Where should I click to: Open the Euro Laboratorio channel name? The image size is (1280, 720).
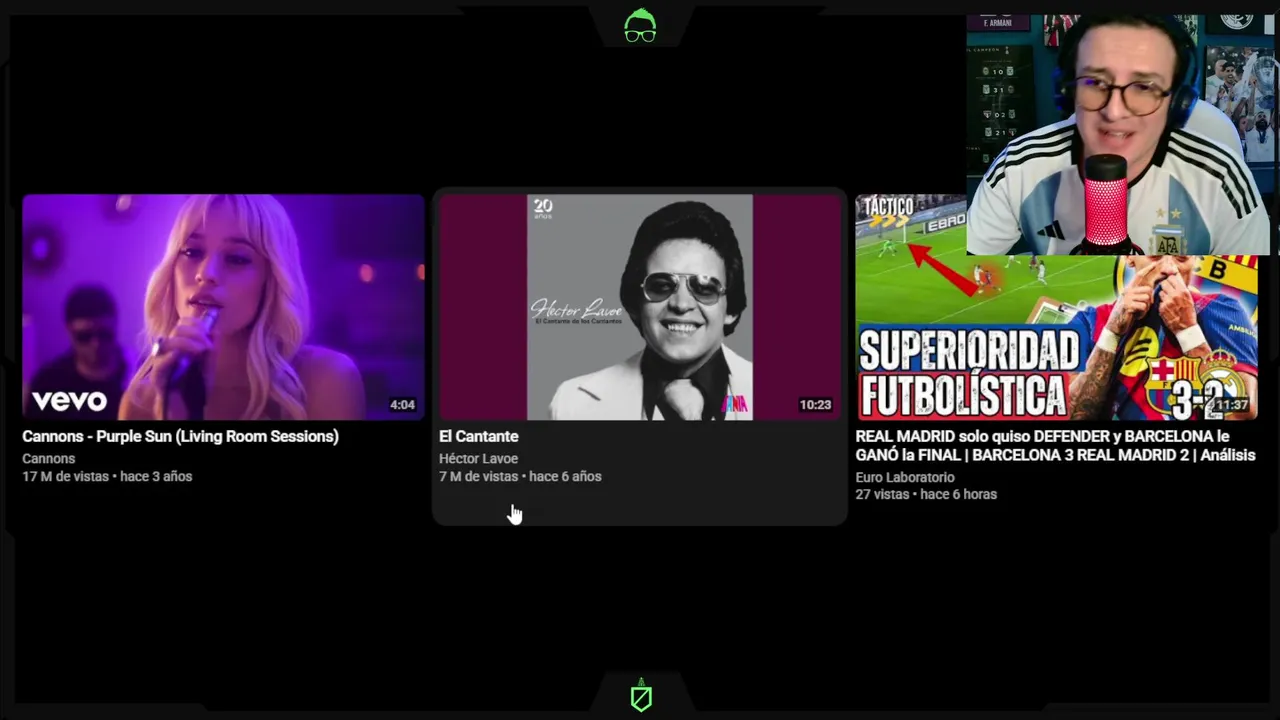pos(905,477)
